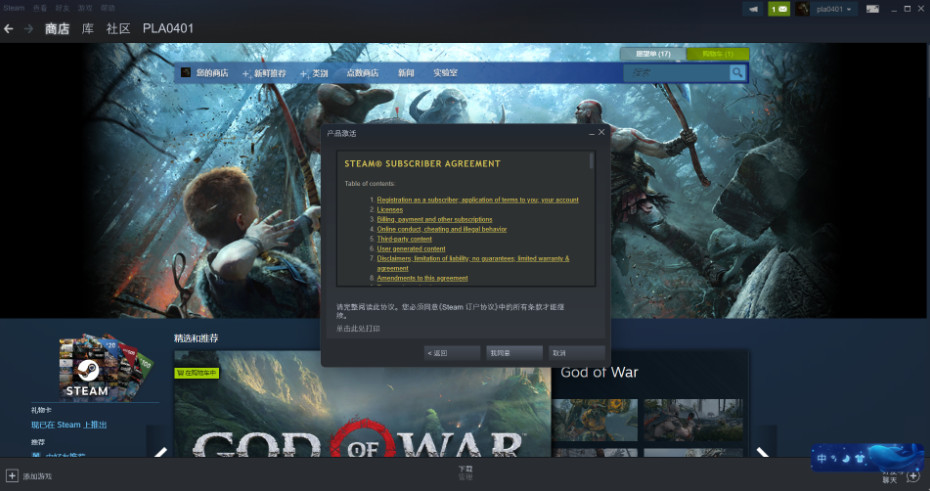The width and height of the screenshot is (930, 491).
Task: Click the agreement scrollbar thumb
Action: (591, 161)
